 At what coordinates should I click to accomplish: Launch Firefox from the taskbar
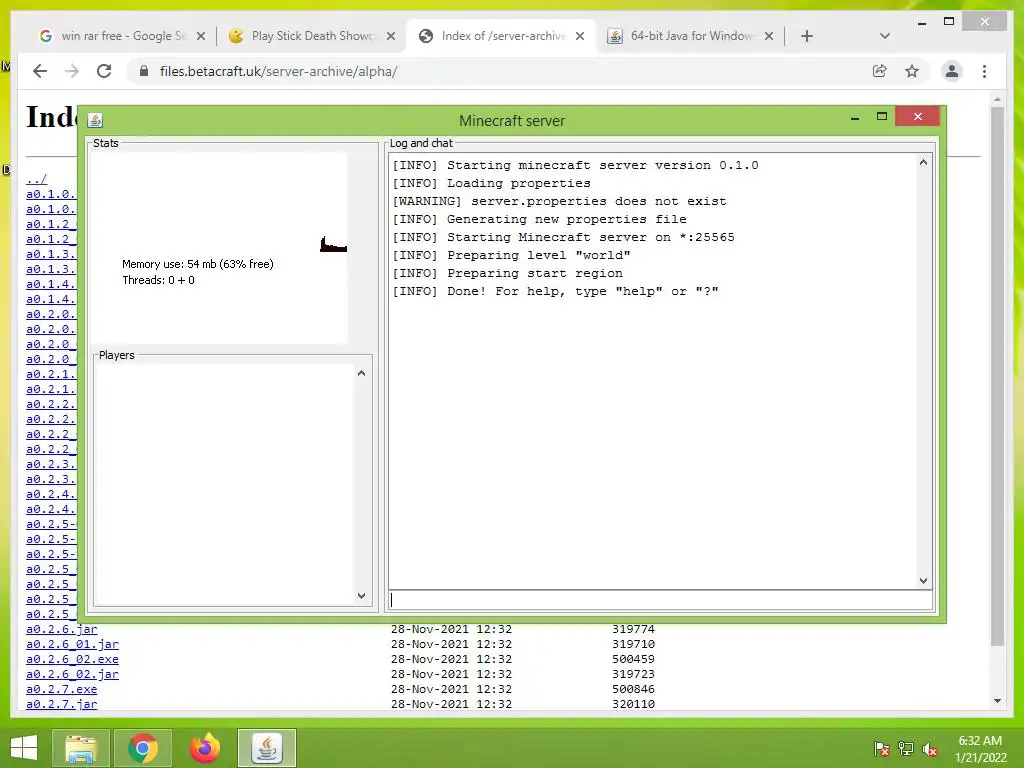pos(204,748)
